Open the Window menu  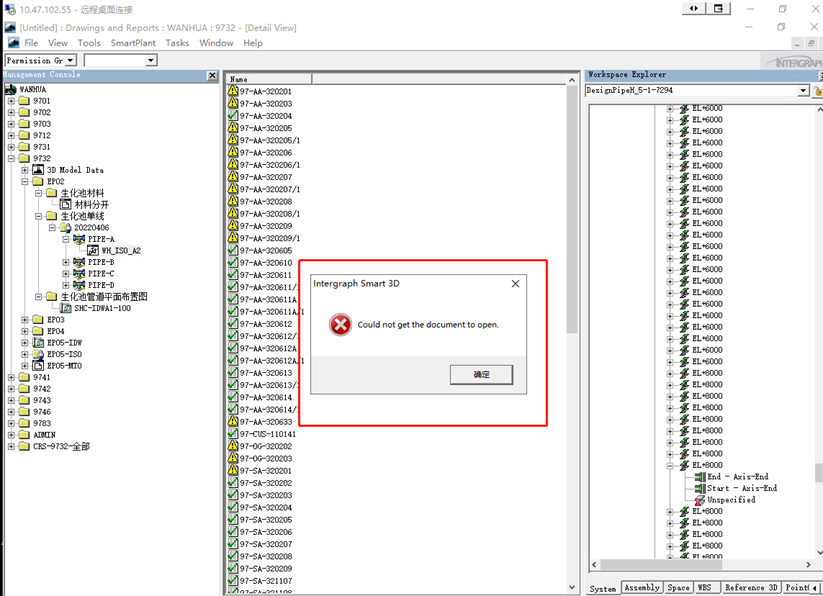pos(216,43)
